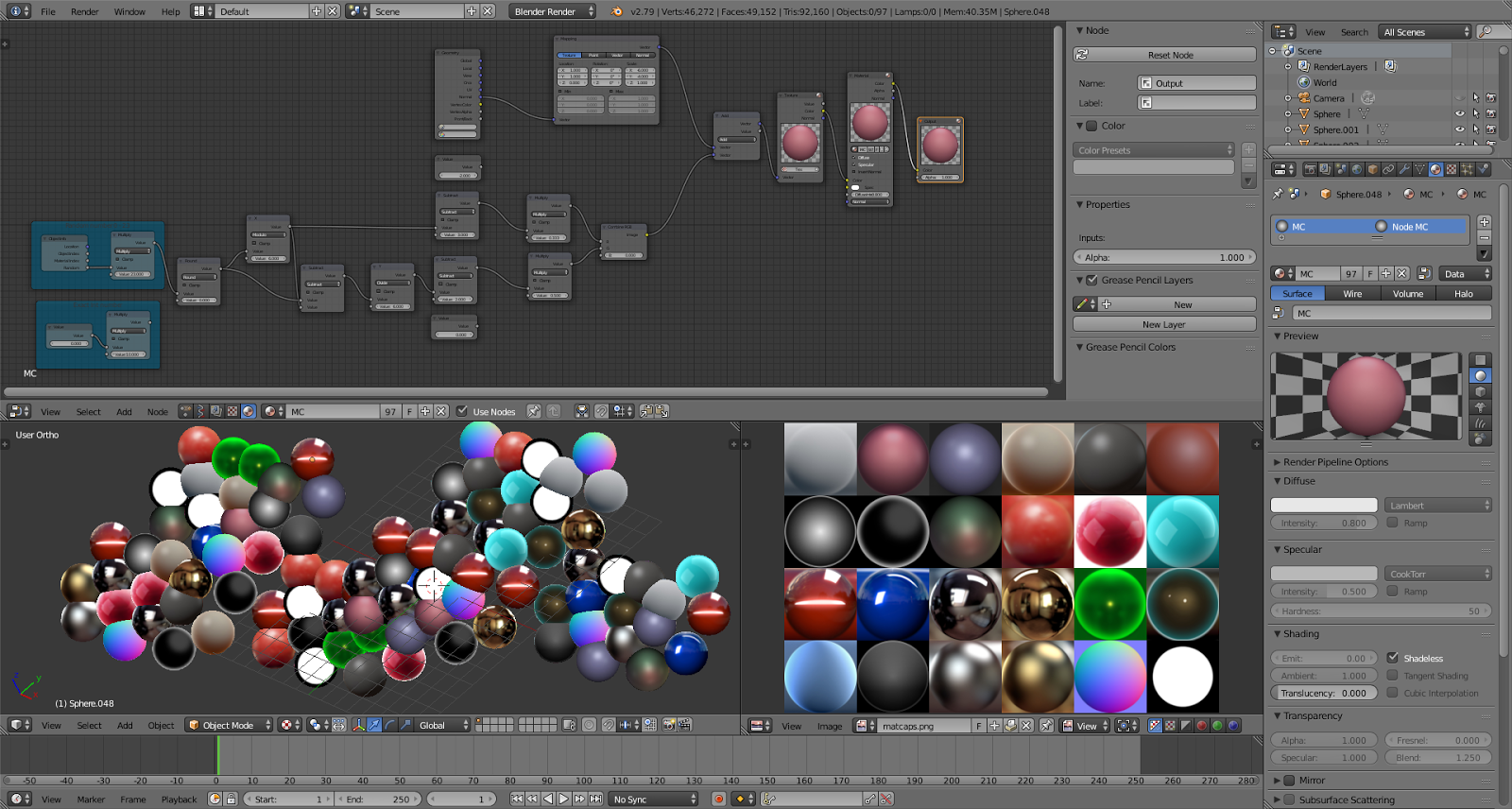Select texture node tree icon in node editor header
This screenshot has height=809, width=1512.
click(232, 411)
